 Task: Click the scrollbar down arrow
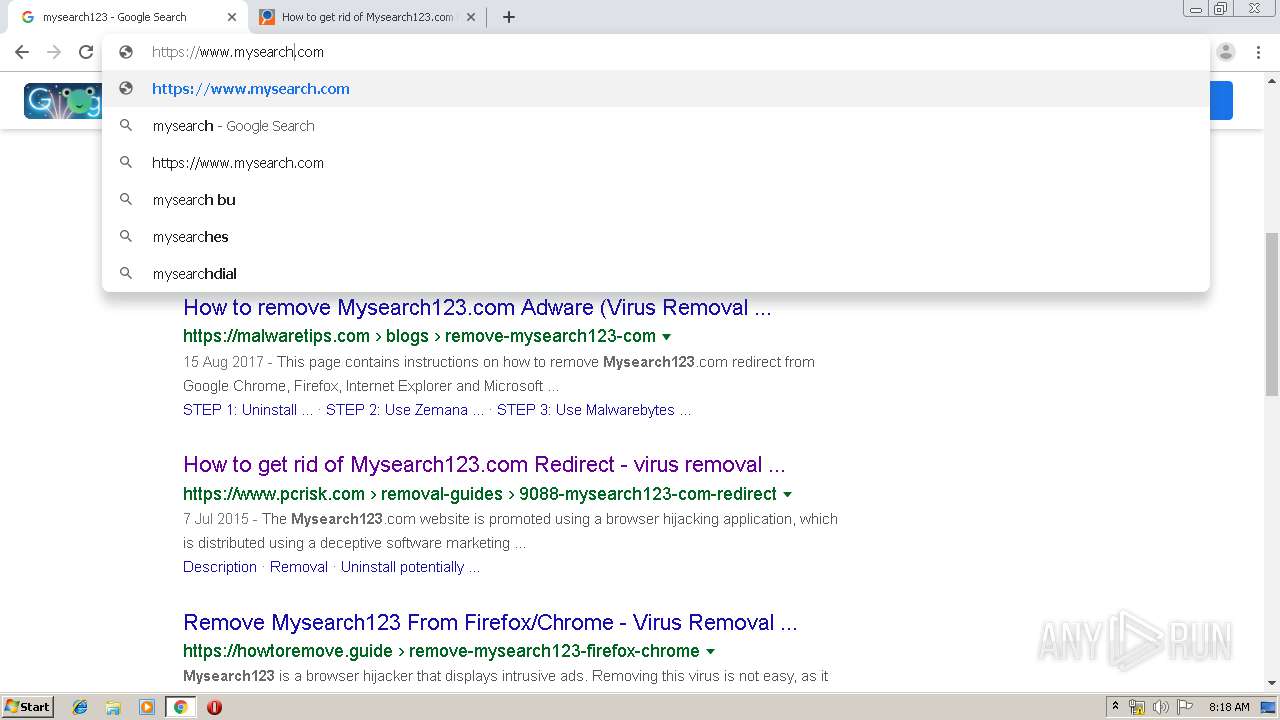coord(1272,684)
